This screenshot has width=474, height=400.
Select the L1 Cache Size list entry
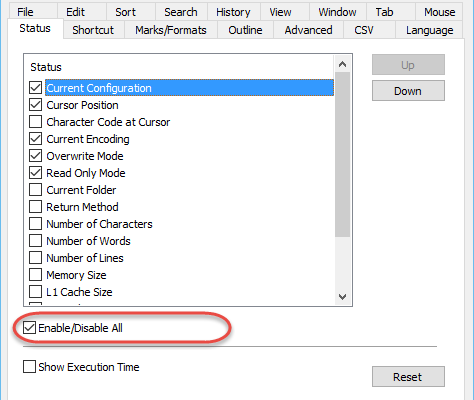tap(79, 292)
